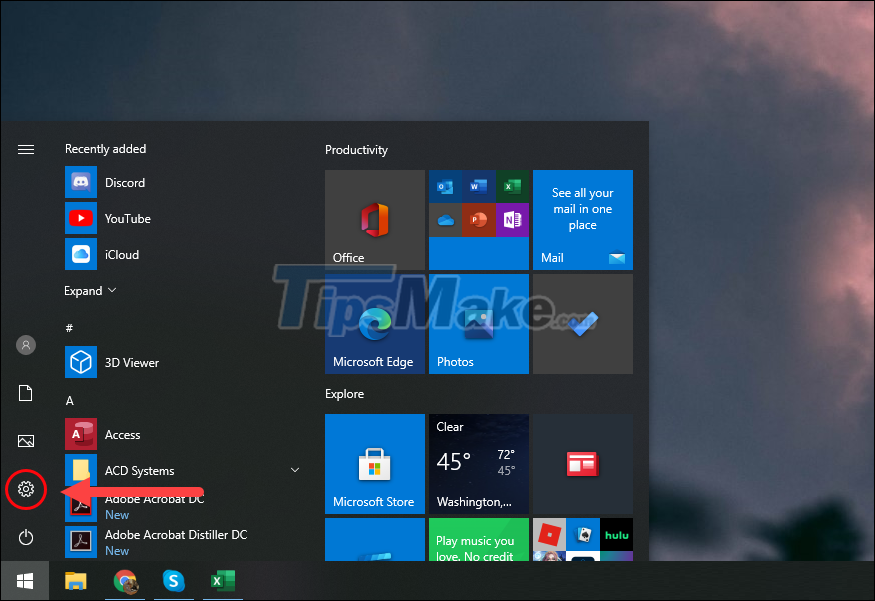Open the user account avatar
Viewport: 875px width, 601px height.
click(26, 345)
